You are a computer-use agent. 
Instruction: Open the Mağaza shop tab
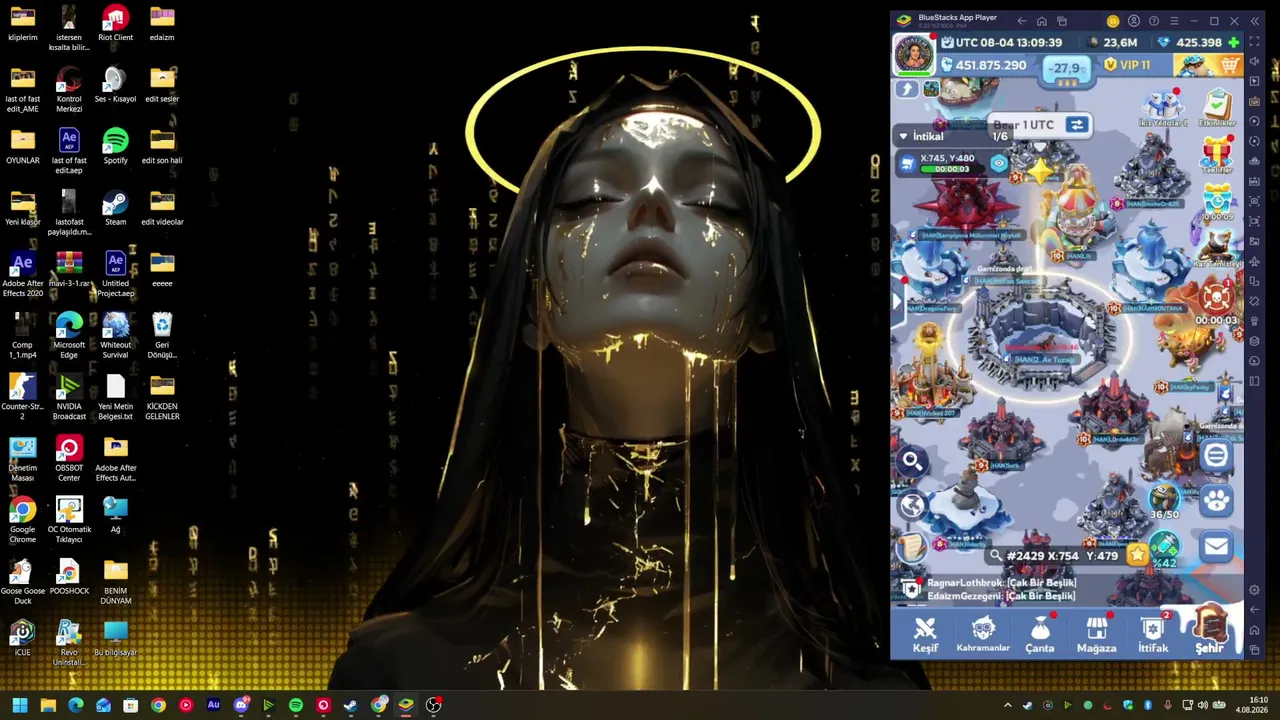(1096, 634)
